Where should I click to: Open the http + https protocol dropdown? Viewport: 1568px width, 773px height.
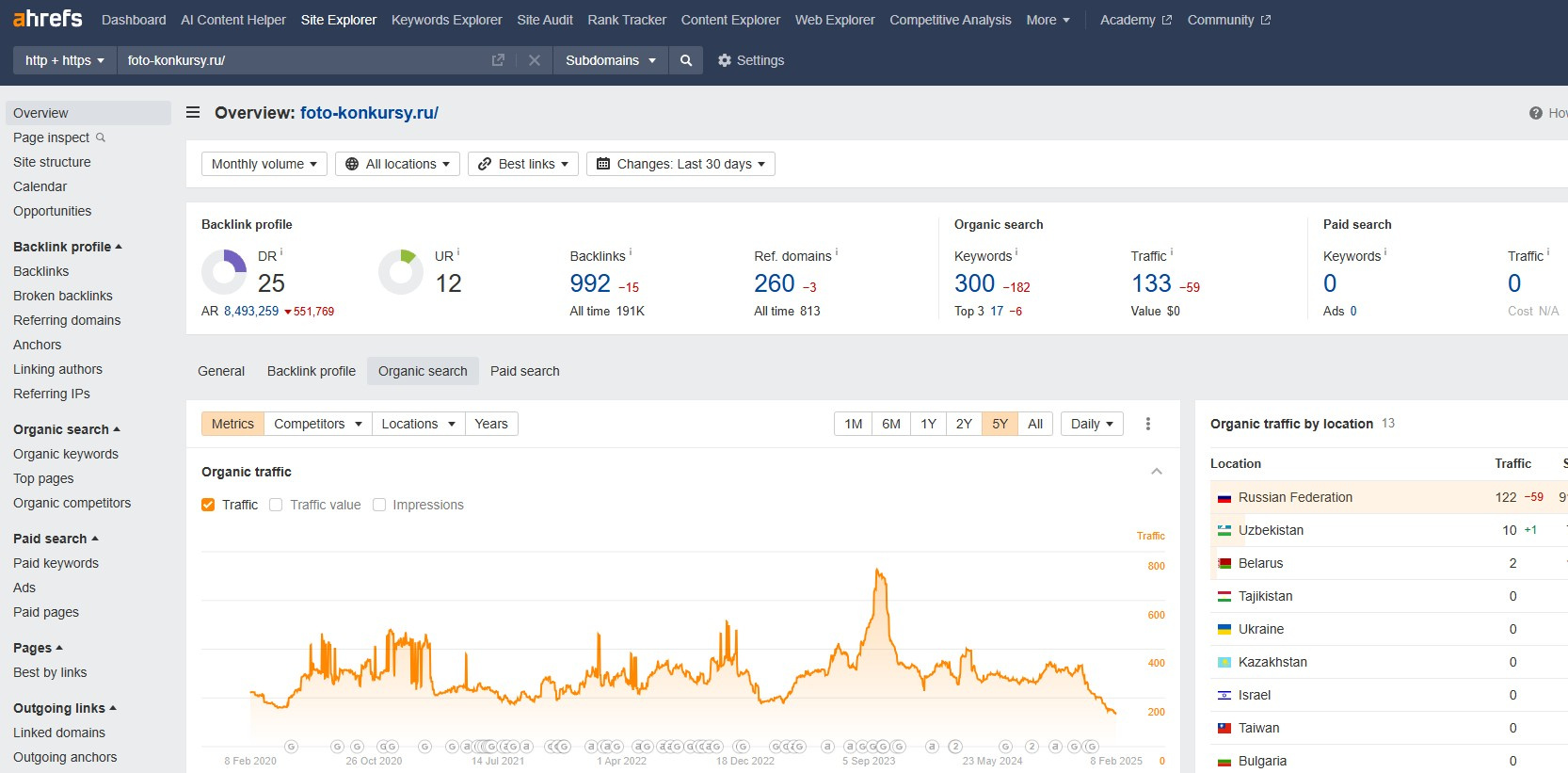(x=64, y=60)
